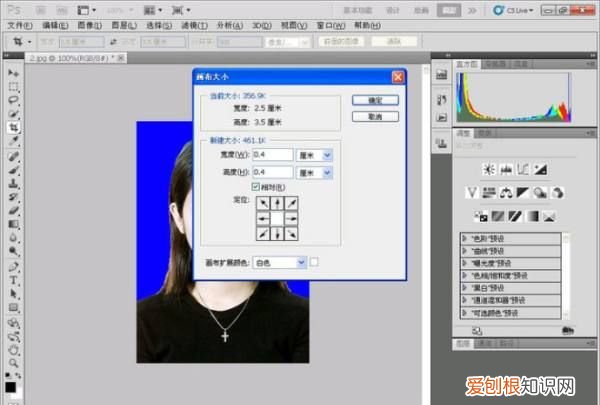This screenshot has width=600, height=405.
Task: Select the Move tool
Action: click(13, 73)
